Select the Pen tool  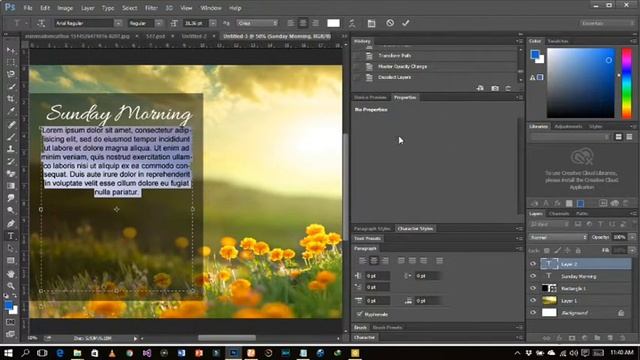[x=11, y=224]
